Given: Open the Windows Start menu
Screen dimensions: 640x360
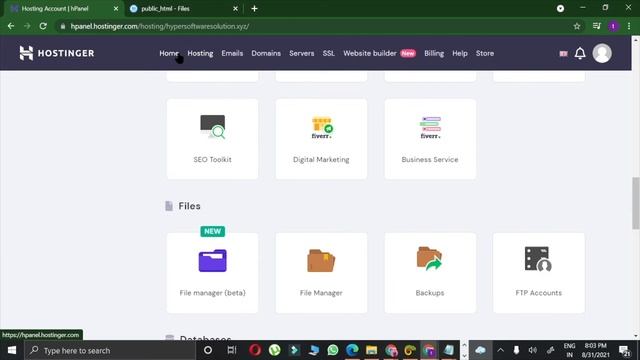Looking at the screenshot, I should coord(12,350).
